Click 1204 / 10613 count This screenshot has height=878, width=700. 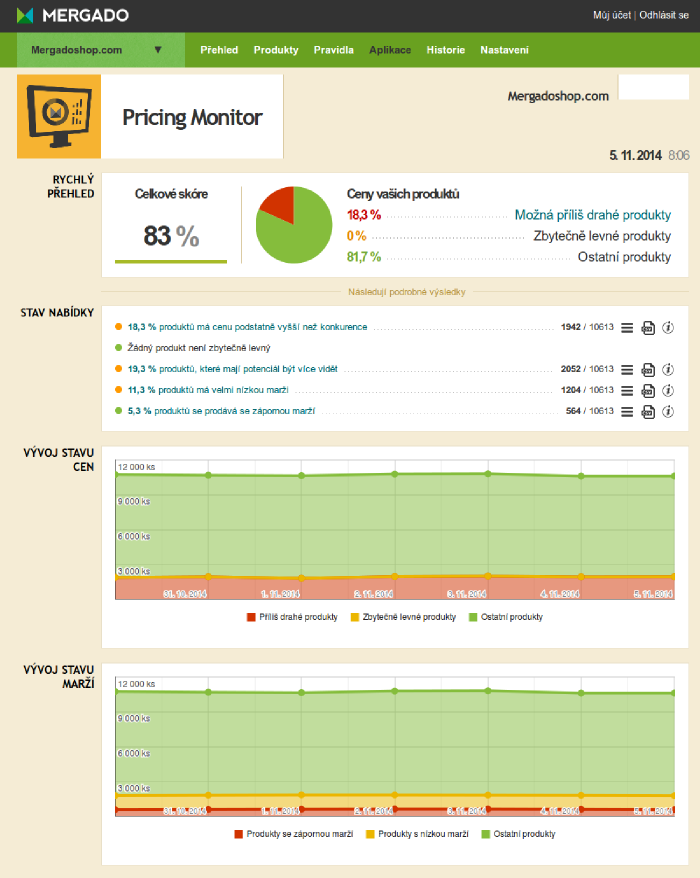587,390
